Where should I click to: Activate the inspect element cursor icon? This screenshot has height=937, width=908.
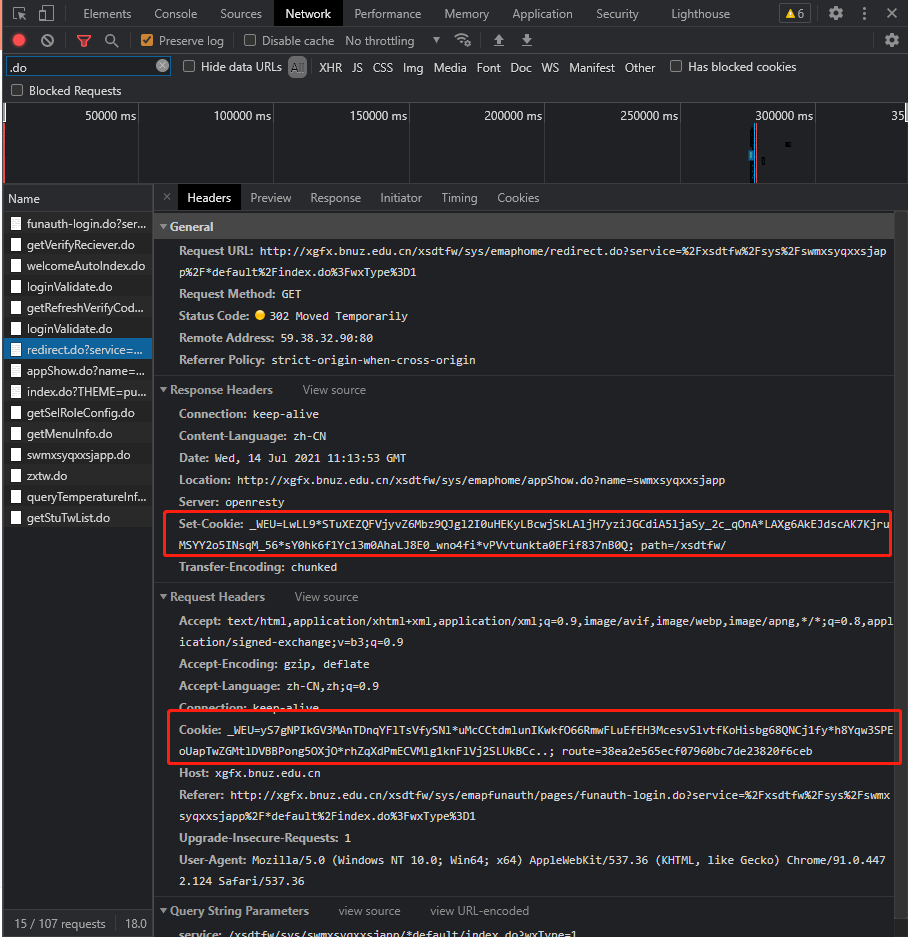click(20, 13)
